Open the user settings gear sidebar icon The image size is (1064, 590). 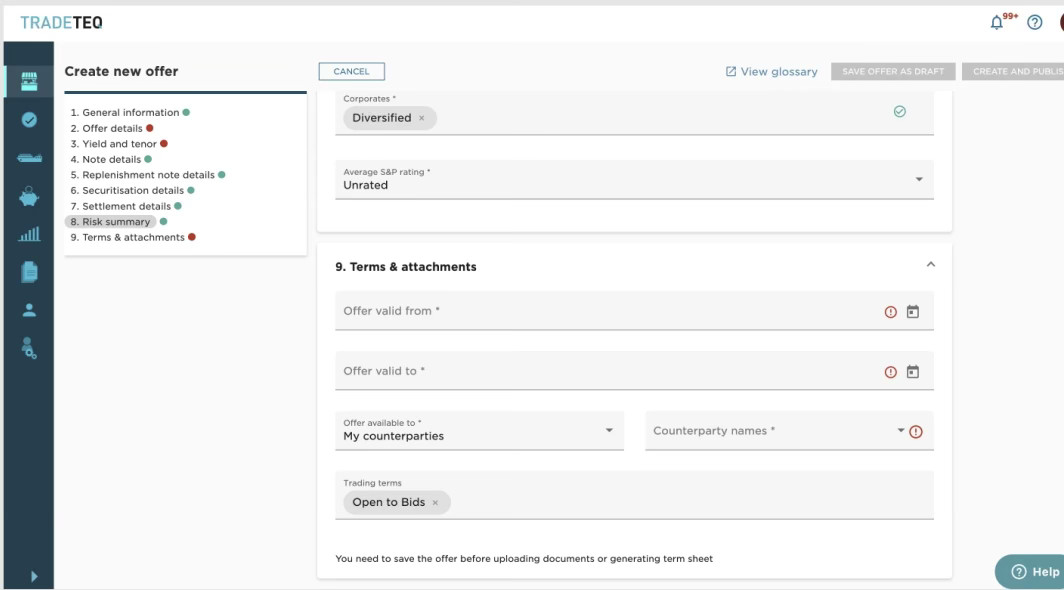tap(29, 348)
